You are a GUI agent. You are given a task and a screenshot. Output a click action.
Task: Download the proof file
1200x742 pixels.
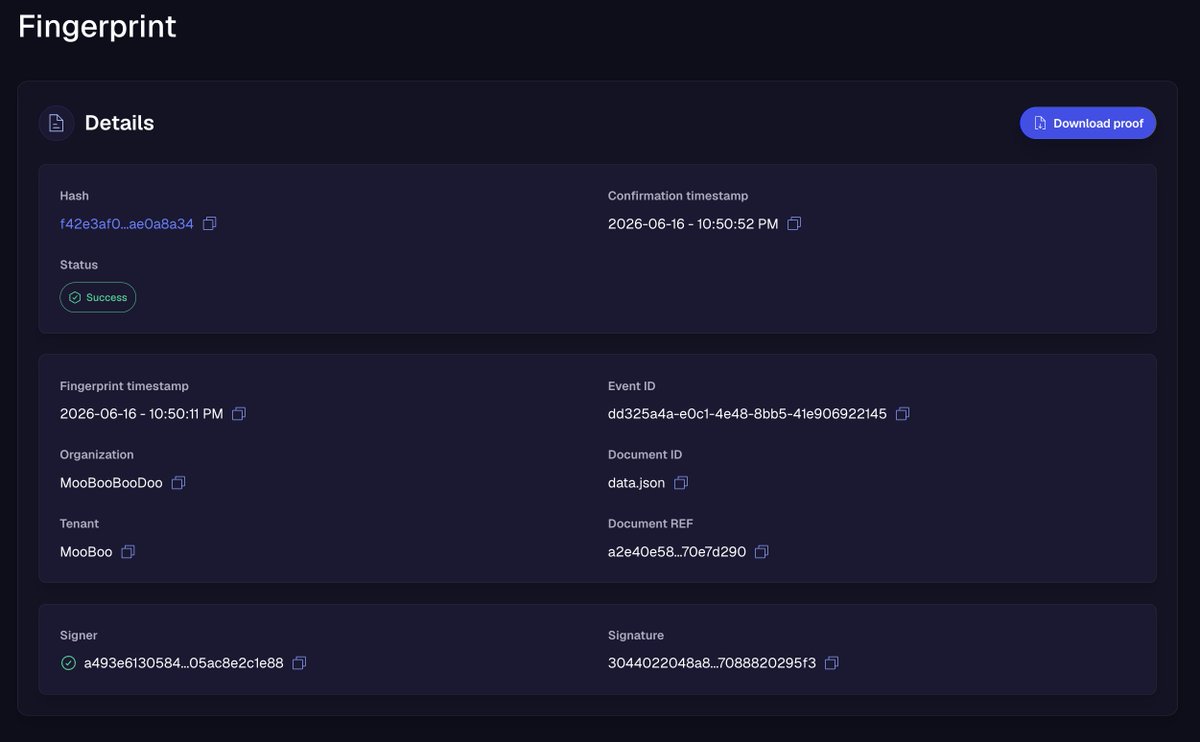[x=1088, y=123]
